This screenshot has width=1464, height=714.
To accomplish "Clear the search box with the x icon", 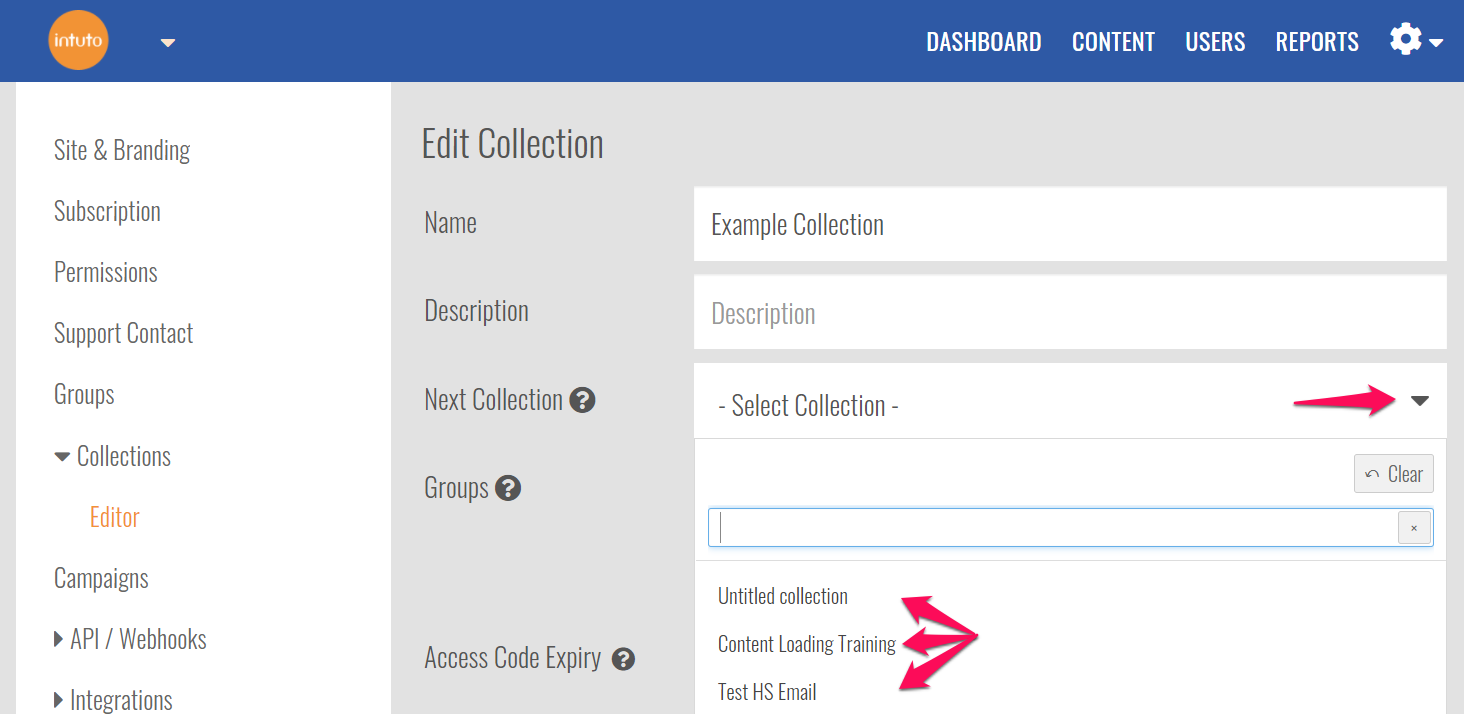I will pos(1413,528).
